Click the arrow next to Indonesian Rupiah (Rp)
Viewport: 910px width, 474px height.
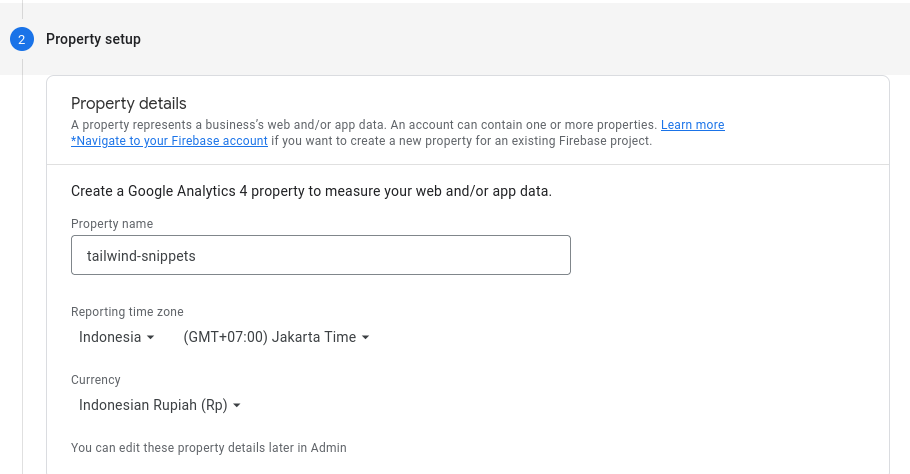tap(237, 406)
